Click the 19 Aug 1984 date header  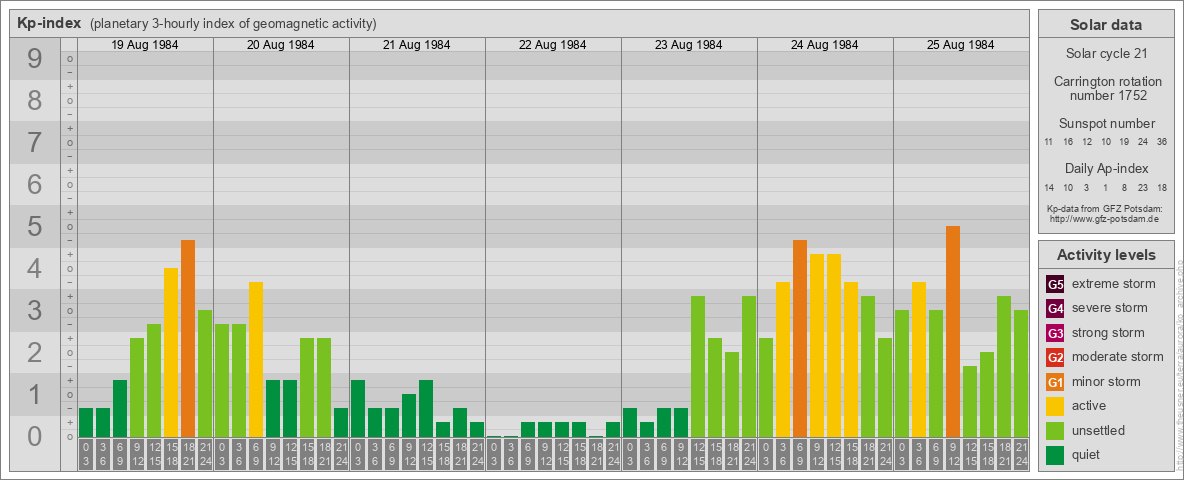tap(145, 45)
